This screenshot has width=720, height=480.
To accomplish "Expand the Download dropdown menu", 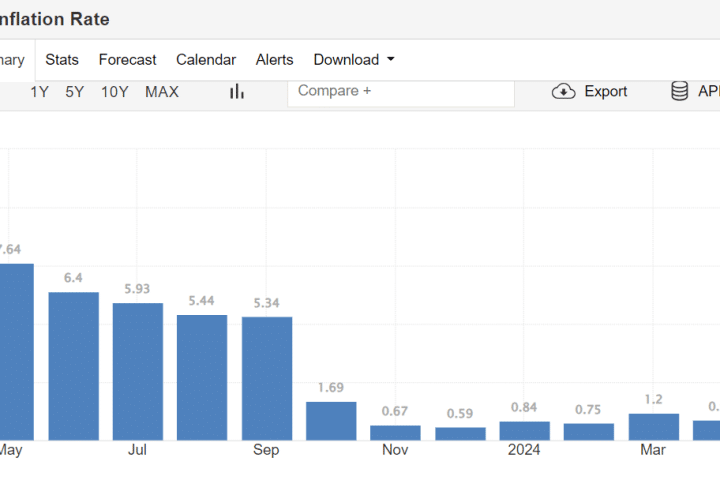I will 354,60.
